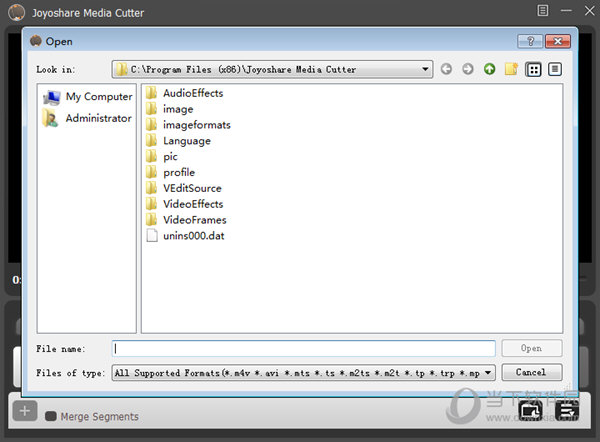Switch to icon list view mode

533,69
